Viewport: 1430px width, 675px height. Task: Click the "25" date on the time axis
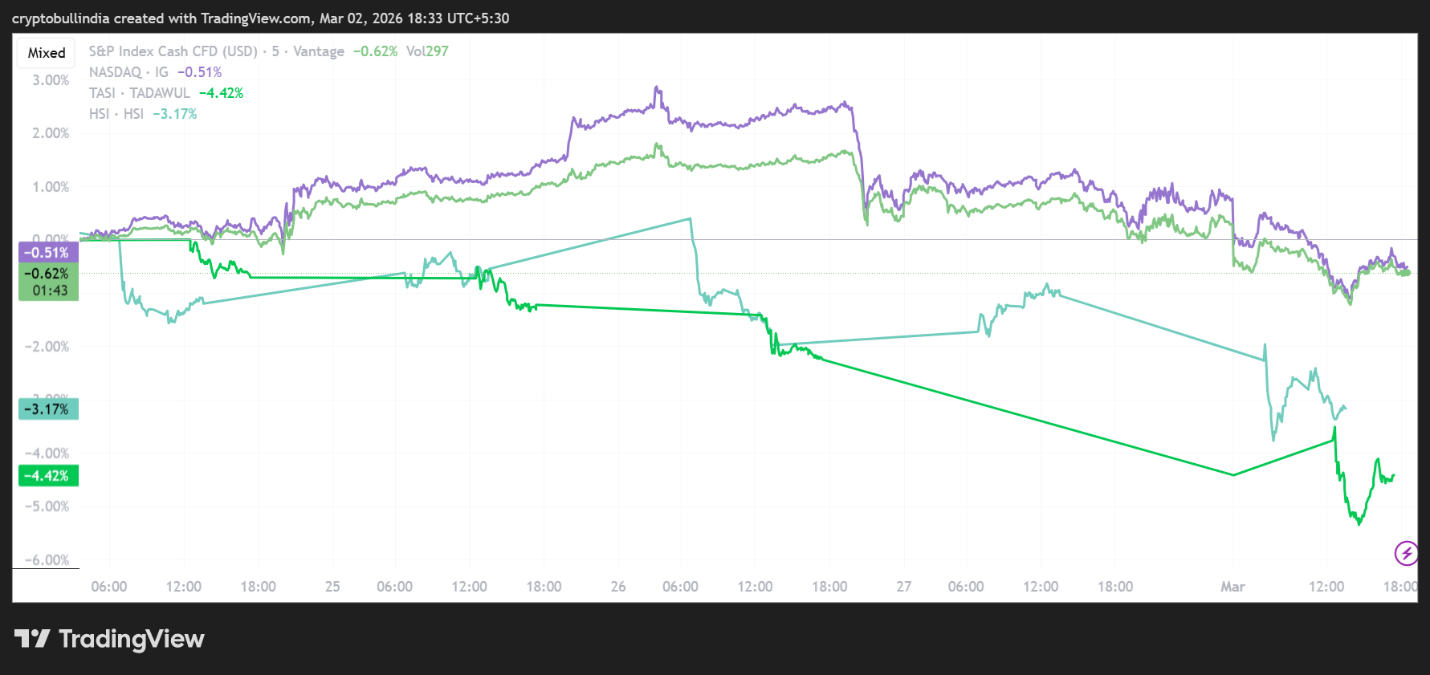click(x=333, y=587)
